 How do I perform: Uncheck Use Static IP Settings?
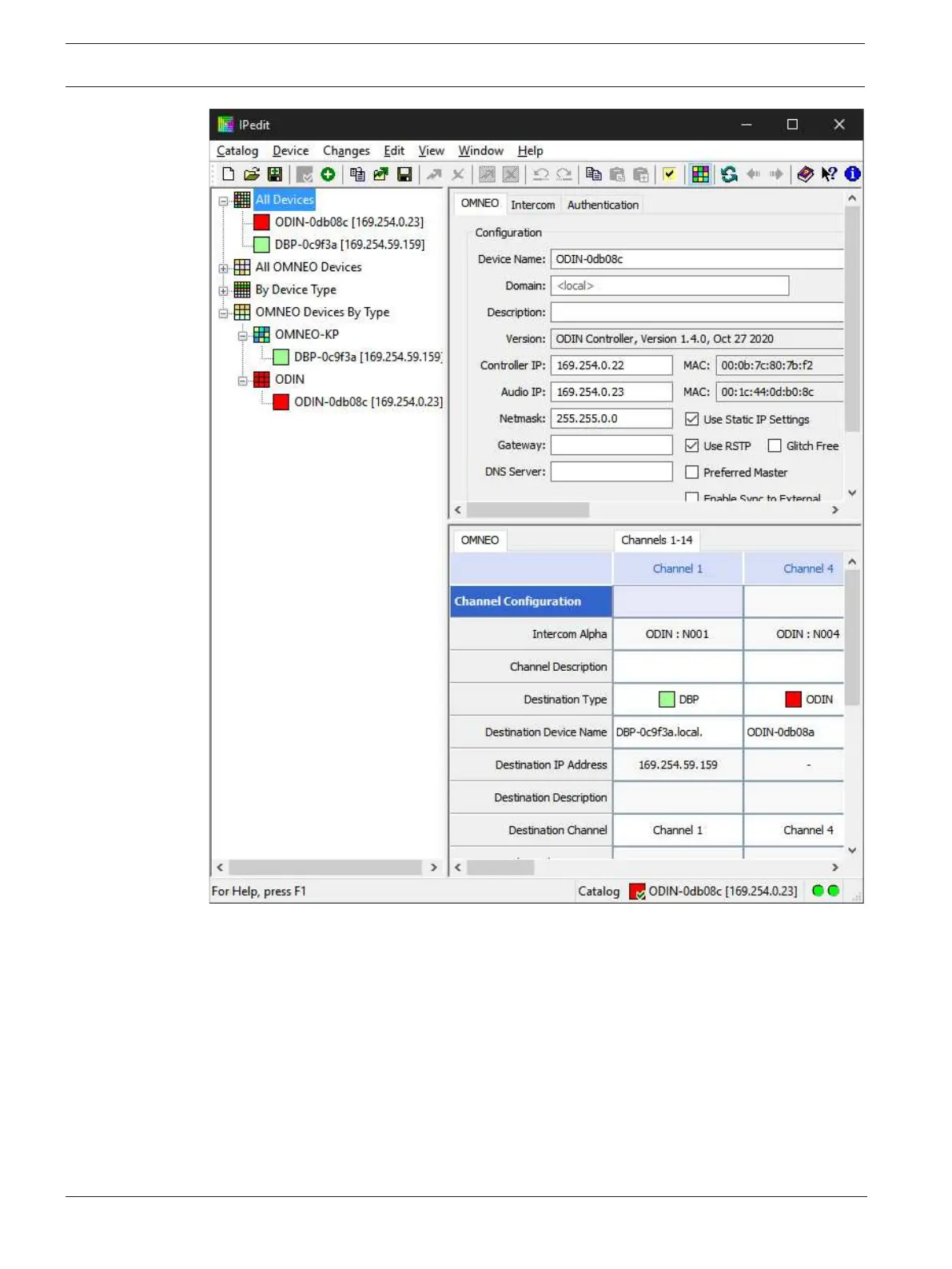(x=692, y=419)
